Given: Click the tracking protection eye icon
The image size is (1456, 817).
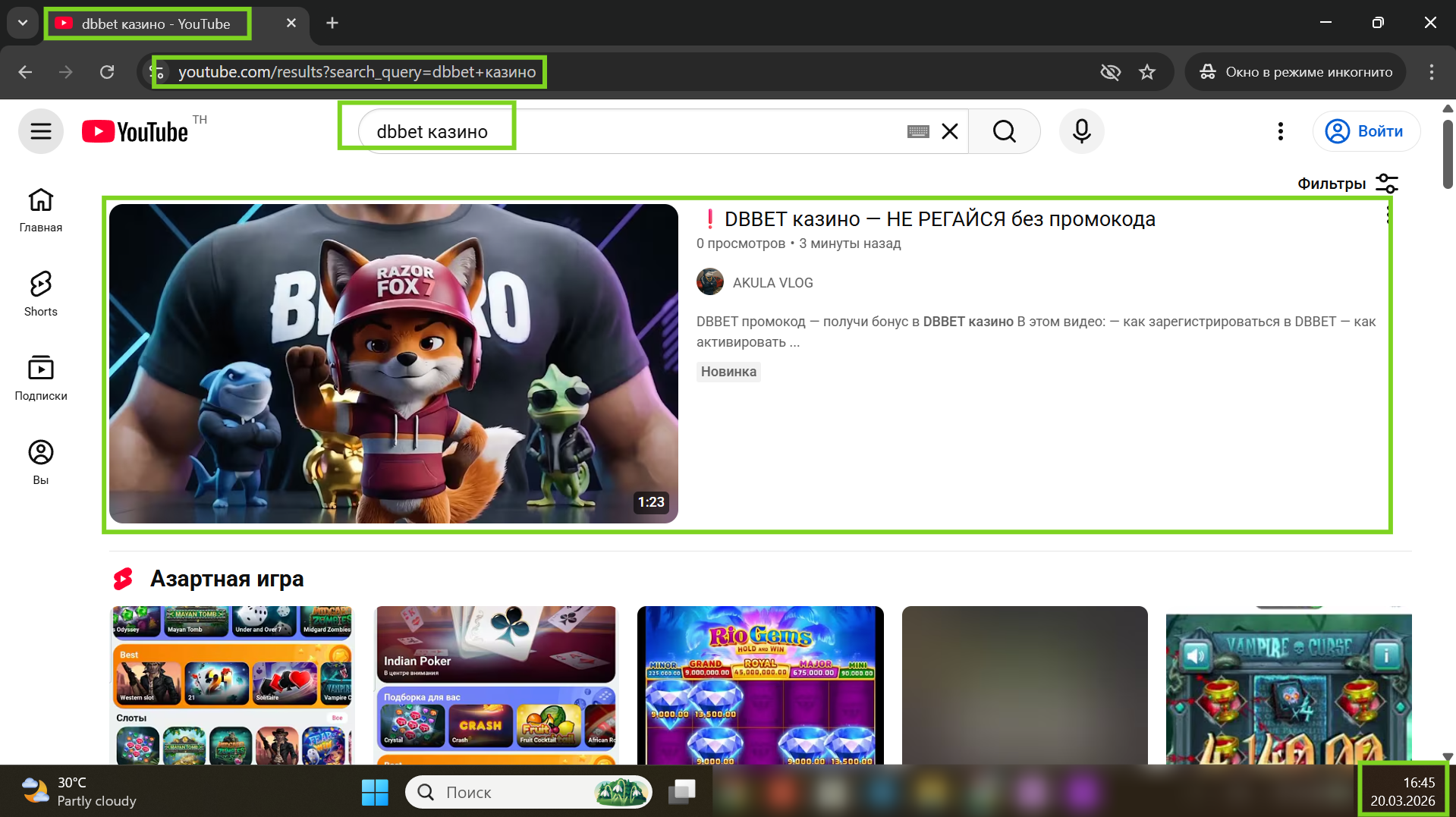Looking at the screenshot, I should click(1110, 72).
